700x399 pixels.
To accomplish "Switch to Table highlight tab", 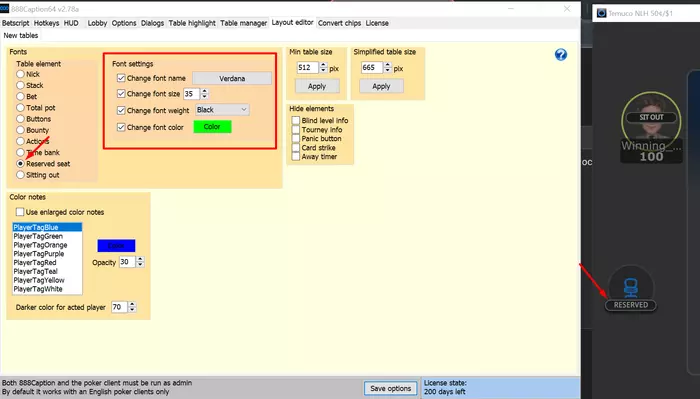I will pos(192,23).
